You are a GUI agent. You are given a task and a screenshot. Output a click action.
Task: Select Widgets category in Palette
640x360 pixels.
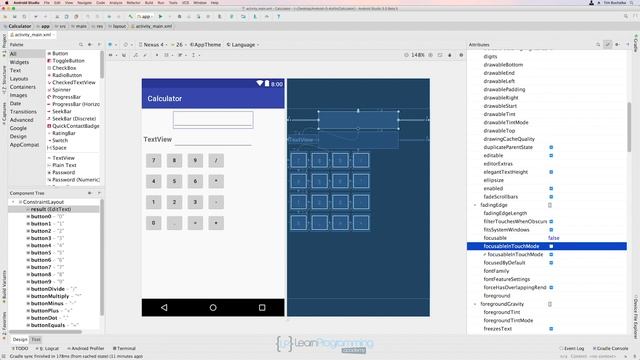pos(19,62)
